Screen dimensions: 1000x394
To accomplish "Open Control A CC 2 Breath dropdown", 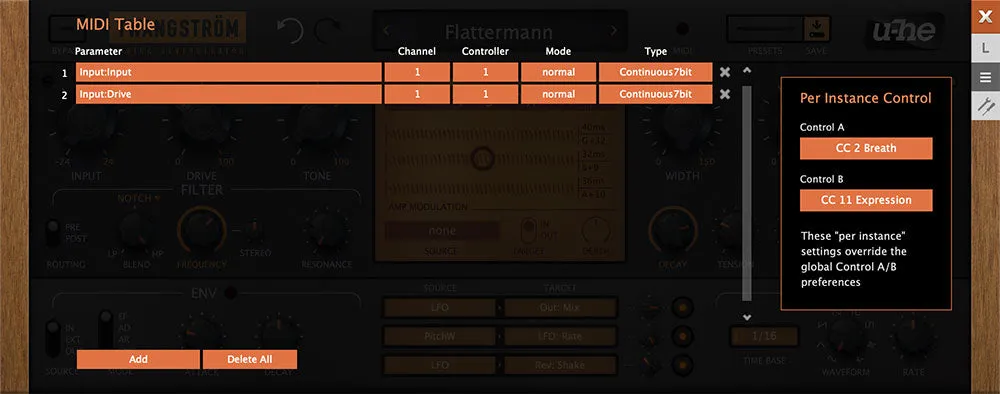I will 866,148.
